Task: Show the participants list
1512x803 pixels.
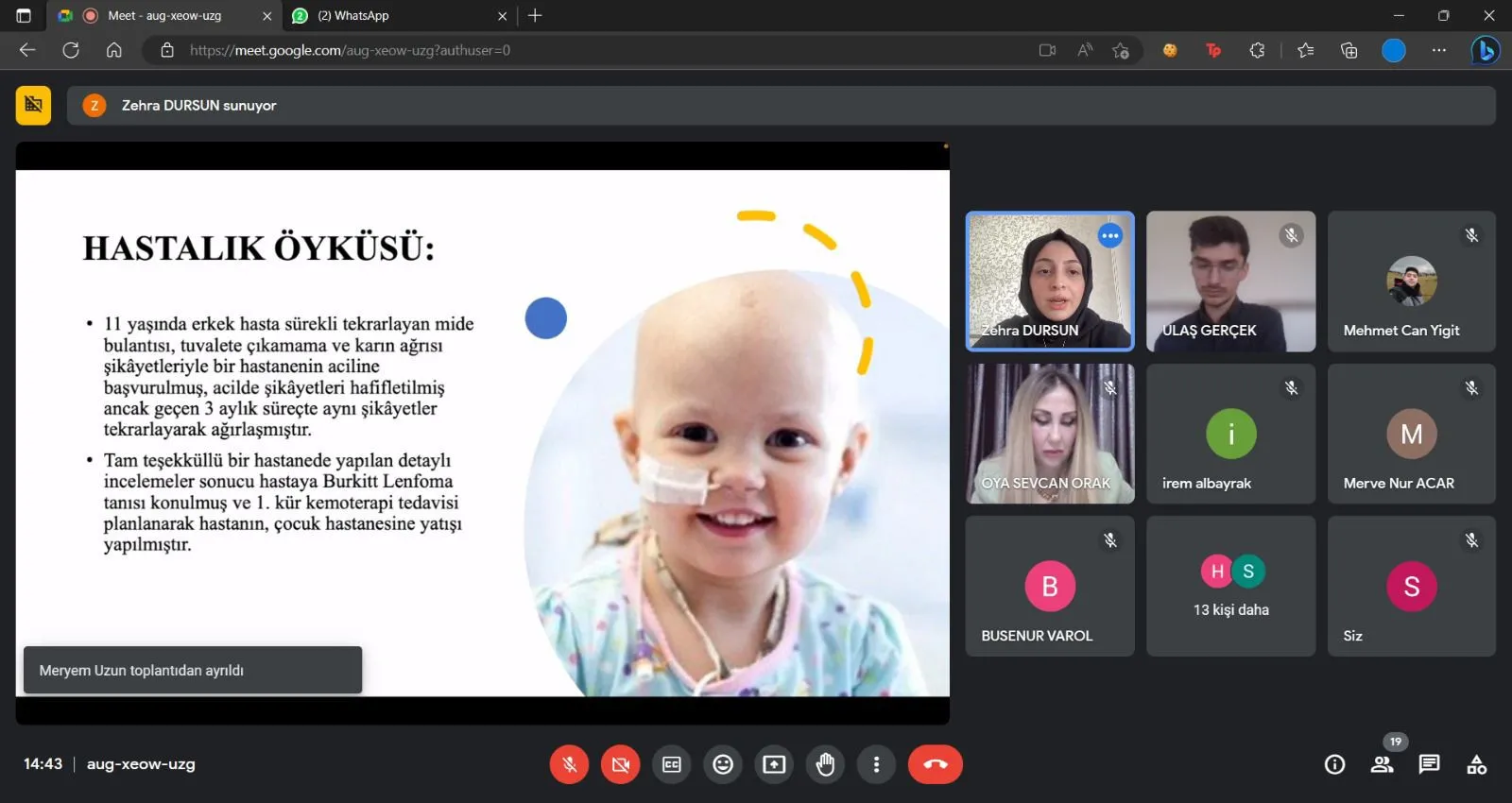Action: coord(1382,764)
